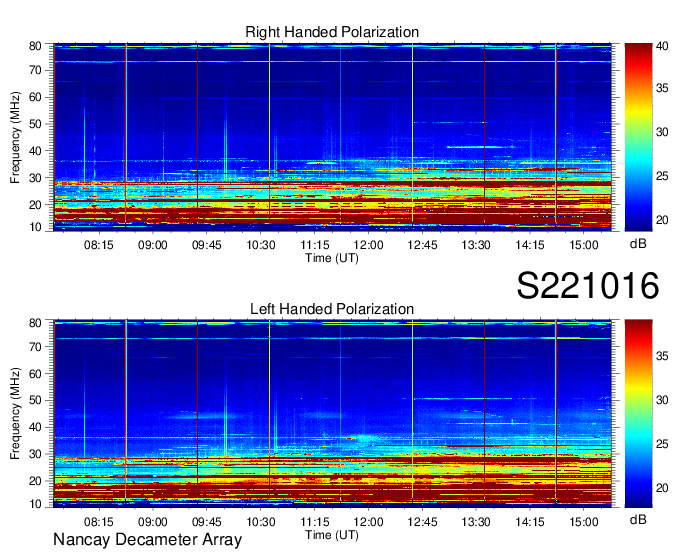Click the upper plot's 'Frequency (MHz)' axis label
Image resolution: width=680 pixels, height=552 pixels.
pos(15,137)
